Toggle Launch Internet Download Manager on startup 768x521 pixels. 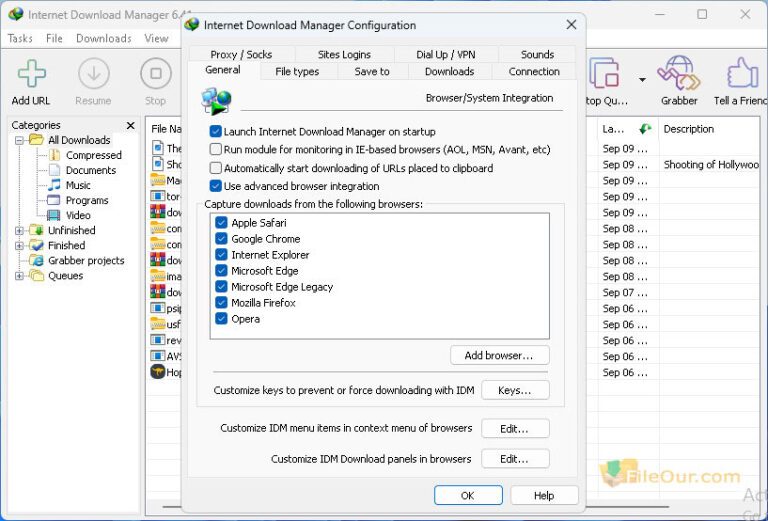coord(216,131)
